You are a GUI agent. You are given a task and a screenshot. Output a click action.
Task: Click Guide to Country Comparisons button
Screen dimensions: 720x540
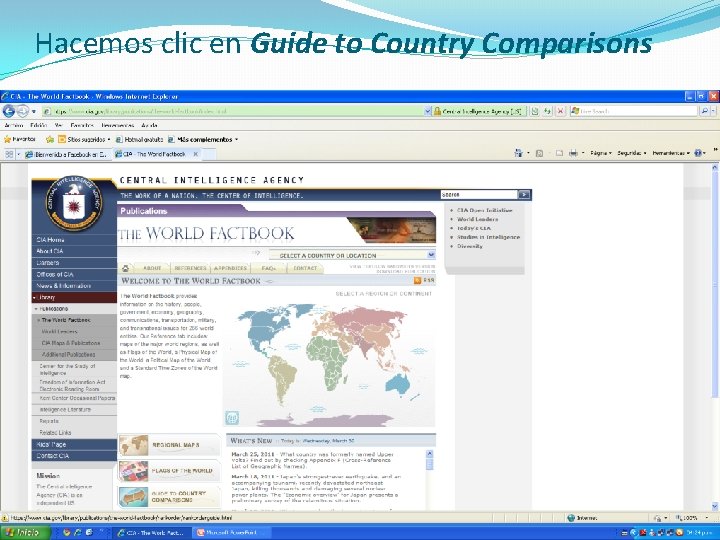[x=169, y=497]
